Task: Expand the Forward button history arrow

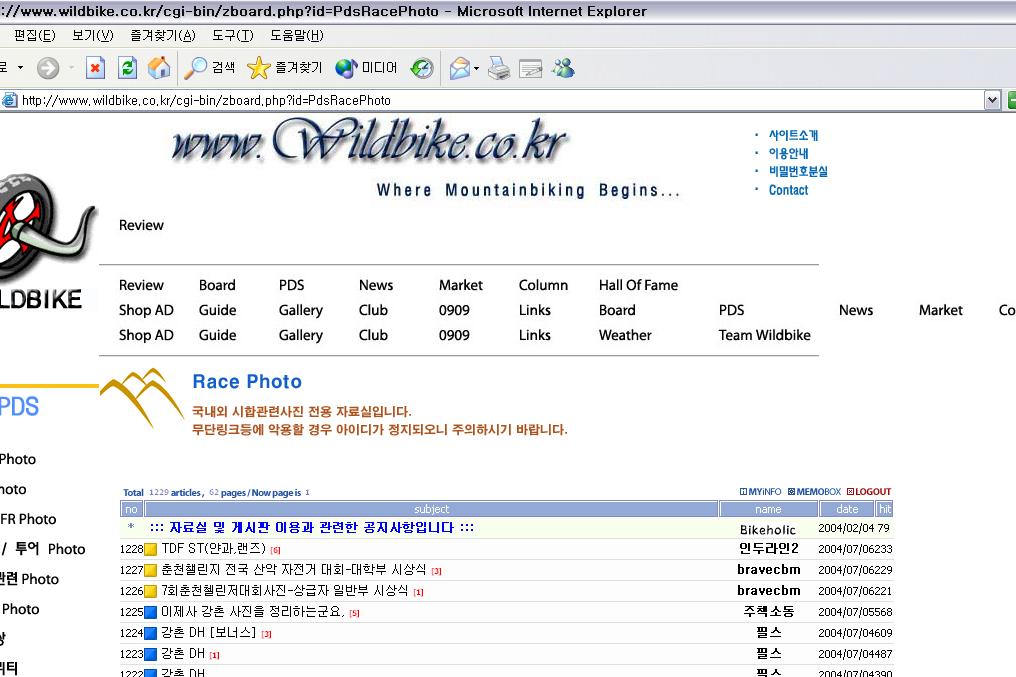Action: tap(71, 67)
